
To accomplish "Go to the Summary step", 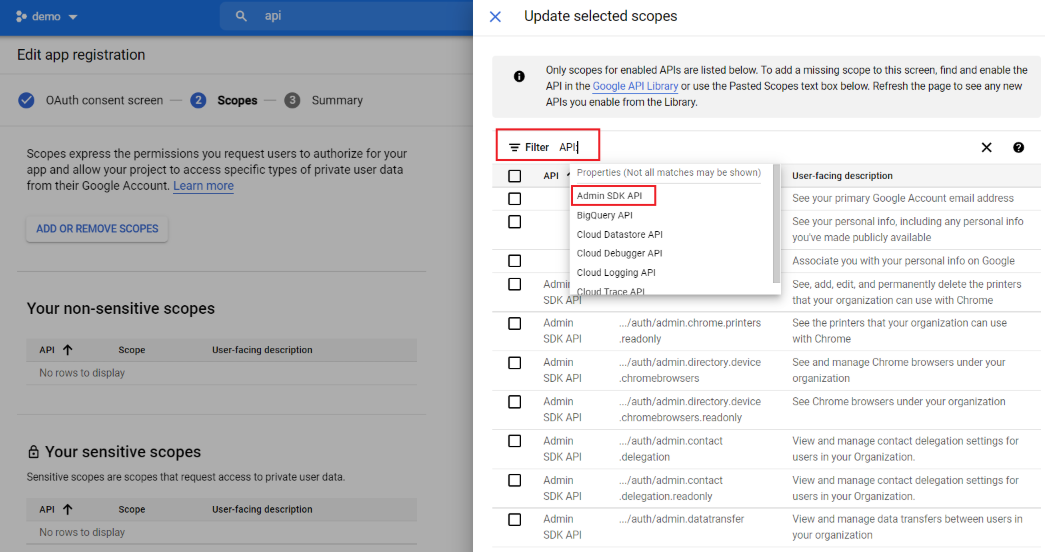I will (x=336, y=100).
